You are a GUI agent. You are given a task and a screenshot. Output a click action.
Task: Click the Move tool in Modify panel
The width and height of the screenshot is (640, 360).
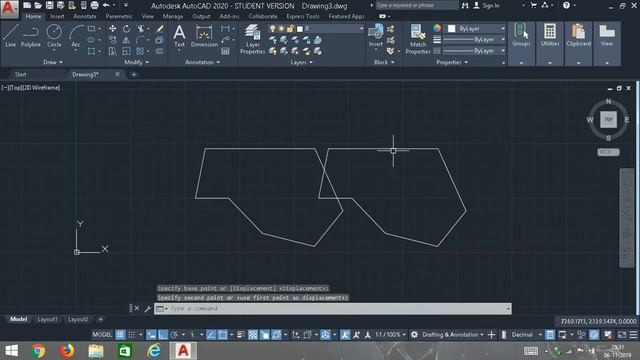coord(112,29)
